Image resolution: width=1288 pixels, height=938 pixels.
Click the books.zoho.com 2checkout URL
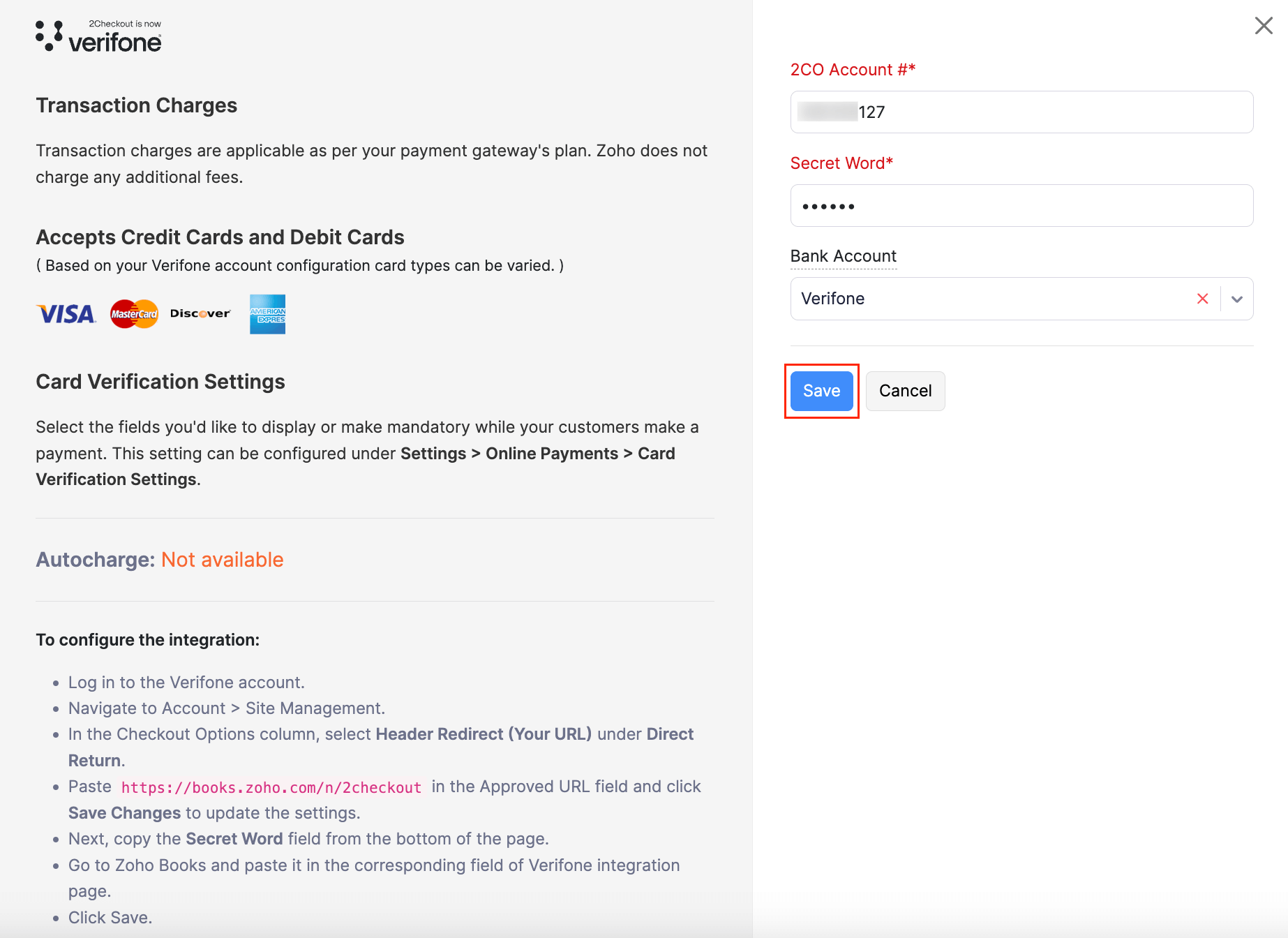(x=271, y=787)
